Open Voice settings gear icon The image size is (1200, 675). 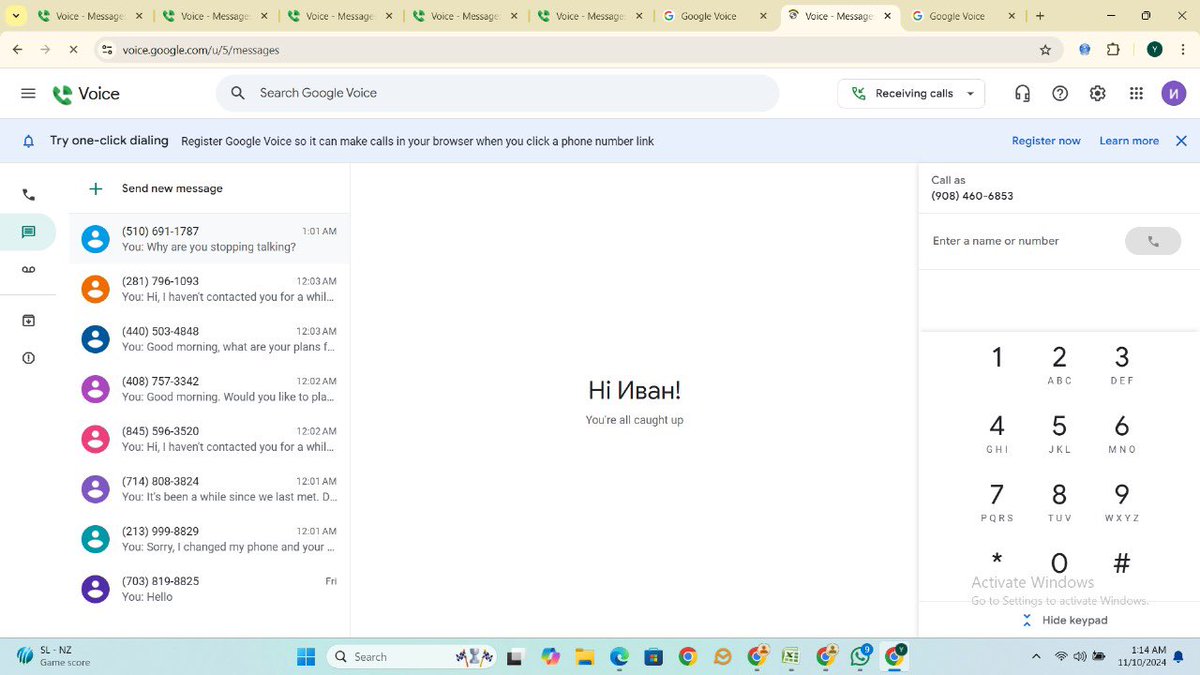tap(1098, 93)
